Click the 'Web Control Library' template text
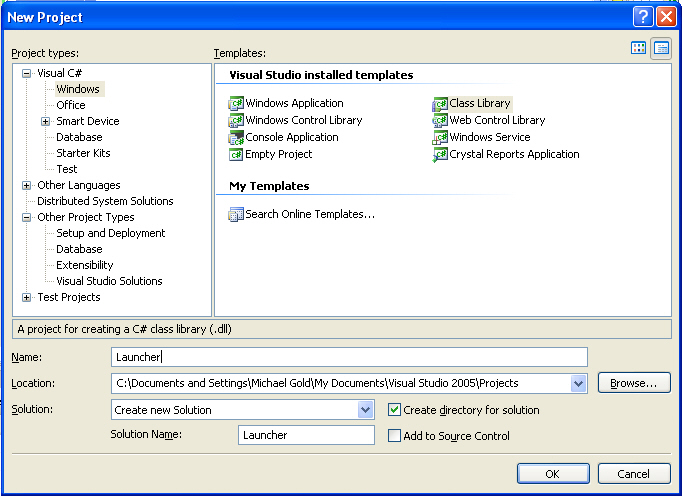Screen dimensions: 682x496 pos(497,121)
